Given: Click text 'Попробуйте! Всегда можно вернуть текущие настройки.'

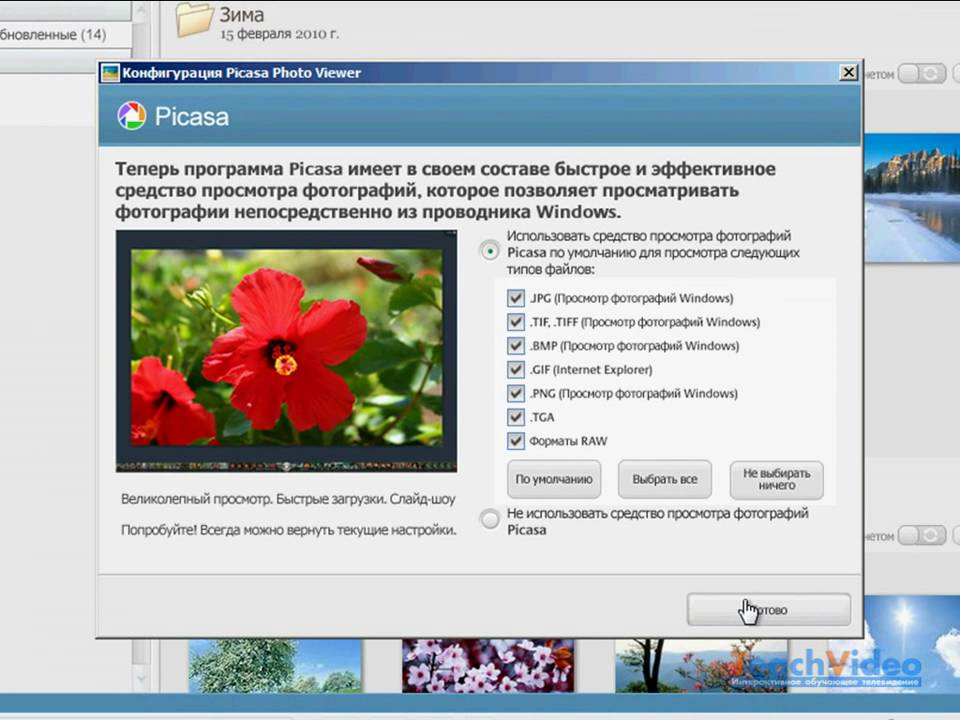Looking at the screenshot, I should pyautogui.click(x=289, y=530).
